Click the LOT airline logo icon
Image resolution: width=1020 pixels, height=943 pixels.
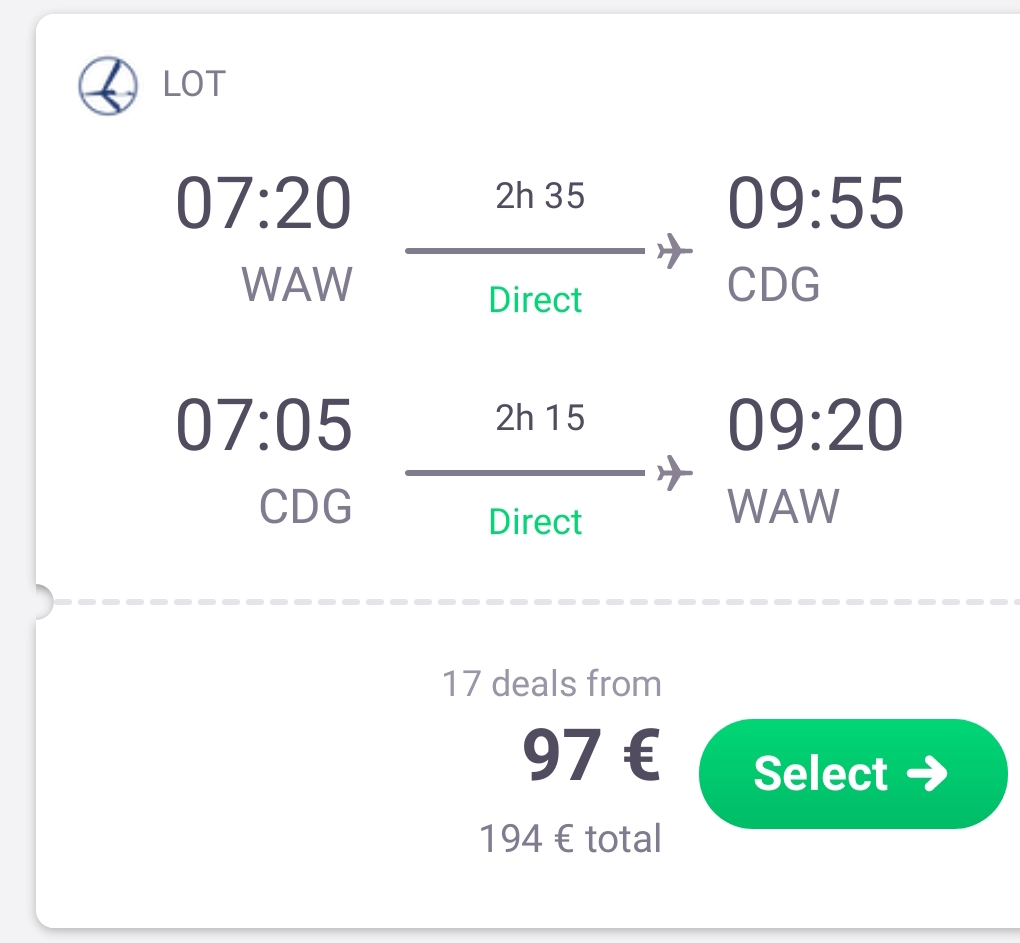(108, 86)
